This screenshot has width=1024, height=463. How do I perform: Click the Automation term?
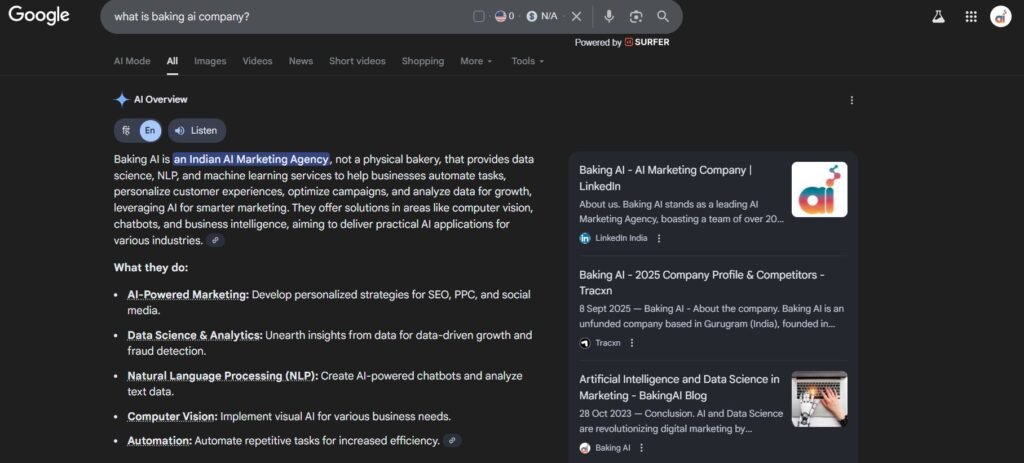(x=159, y=441)
